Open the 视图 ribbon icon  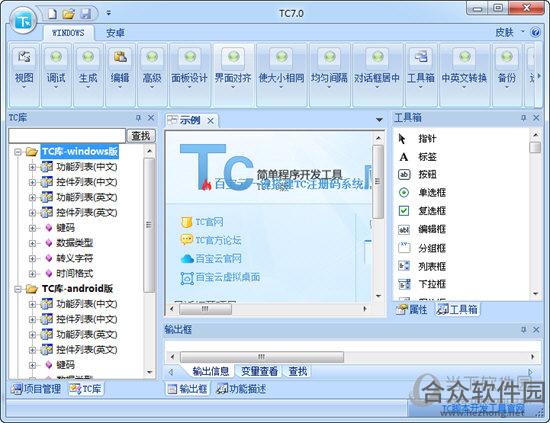pyautogui.click(x=24, y=57)
